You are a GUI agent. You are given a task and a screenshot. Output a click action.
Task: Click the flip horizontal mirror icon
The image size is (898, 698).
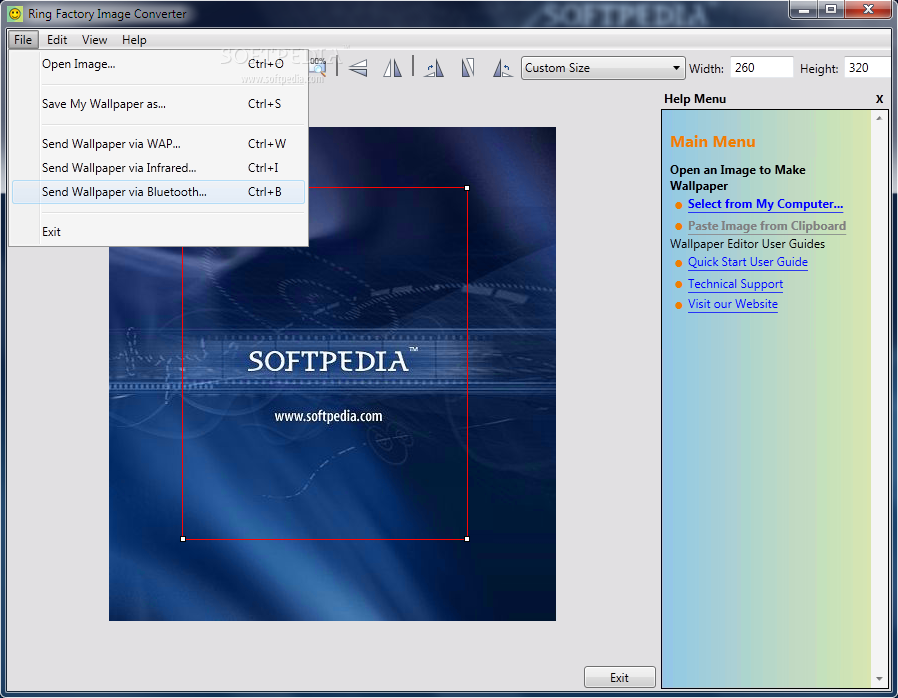(x=392, y=68)
